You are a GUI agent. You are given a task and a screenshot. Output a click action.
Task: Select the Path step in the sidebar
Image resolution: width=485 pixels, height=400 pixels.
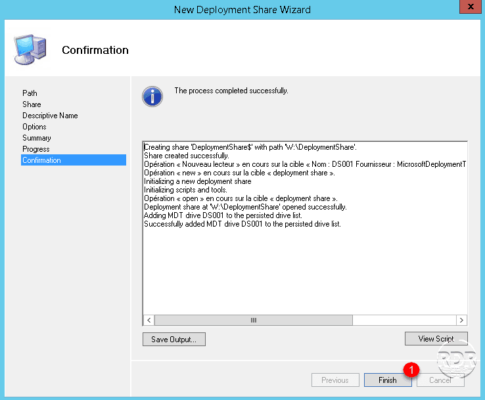pyautogui.click(x=30, y=93)
